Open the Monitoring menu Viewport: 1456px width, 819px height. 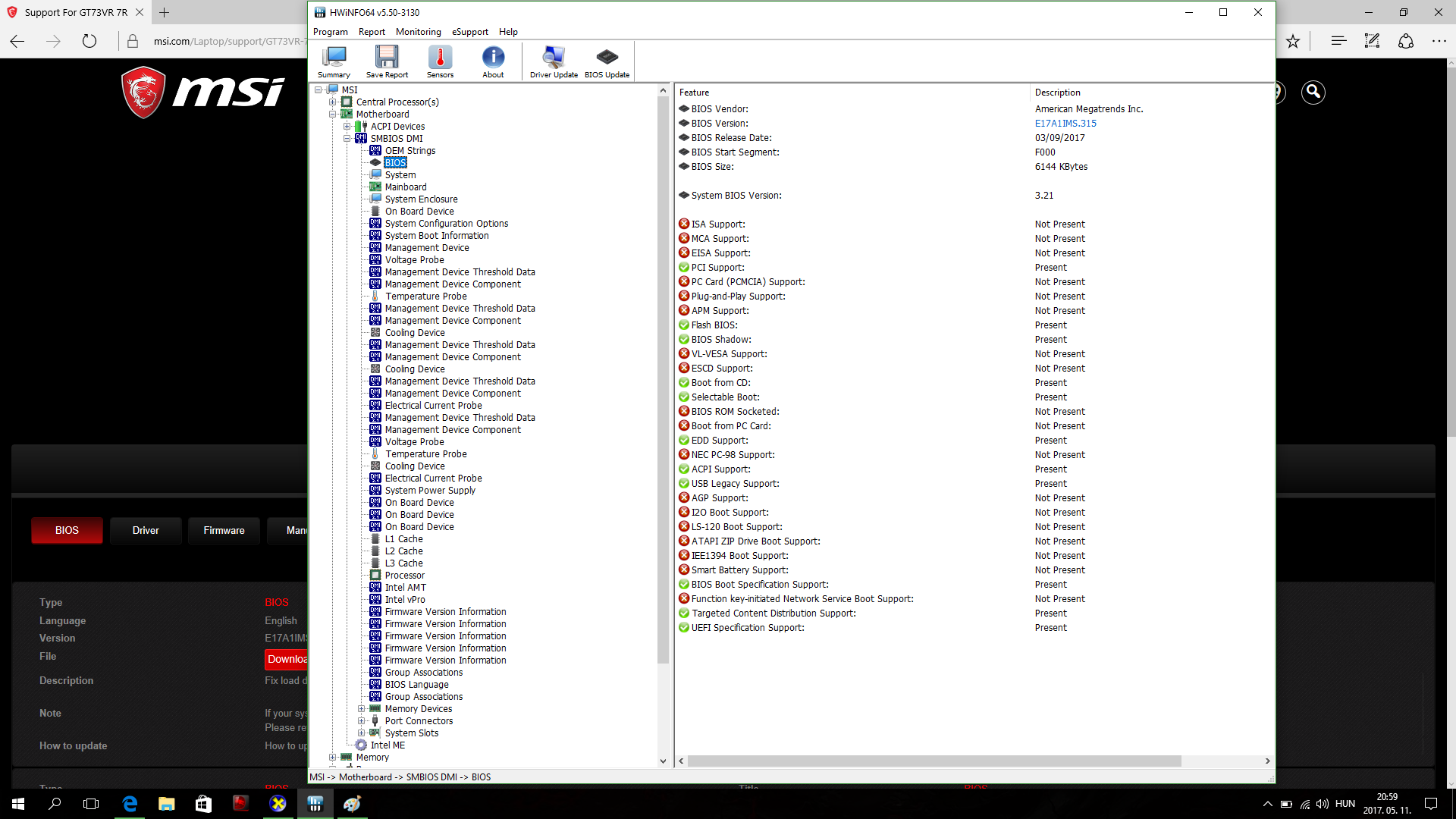pyautogui.click(x=418, y=32)
